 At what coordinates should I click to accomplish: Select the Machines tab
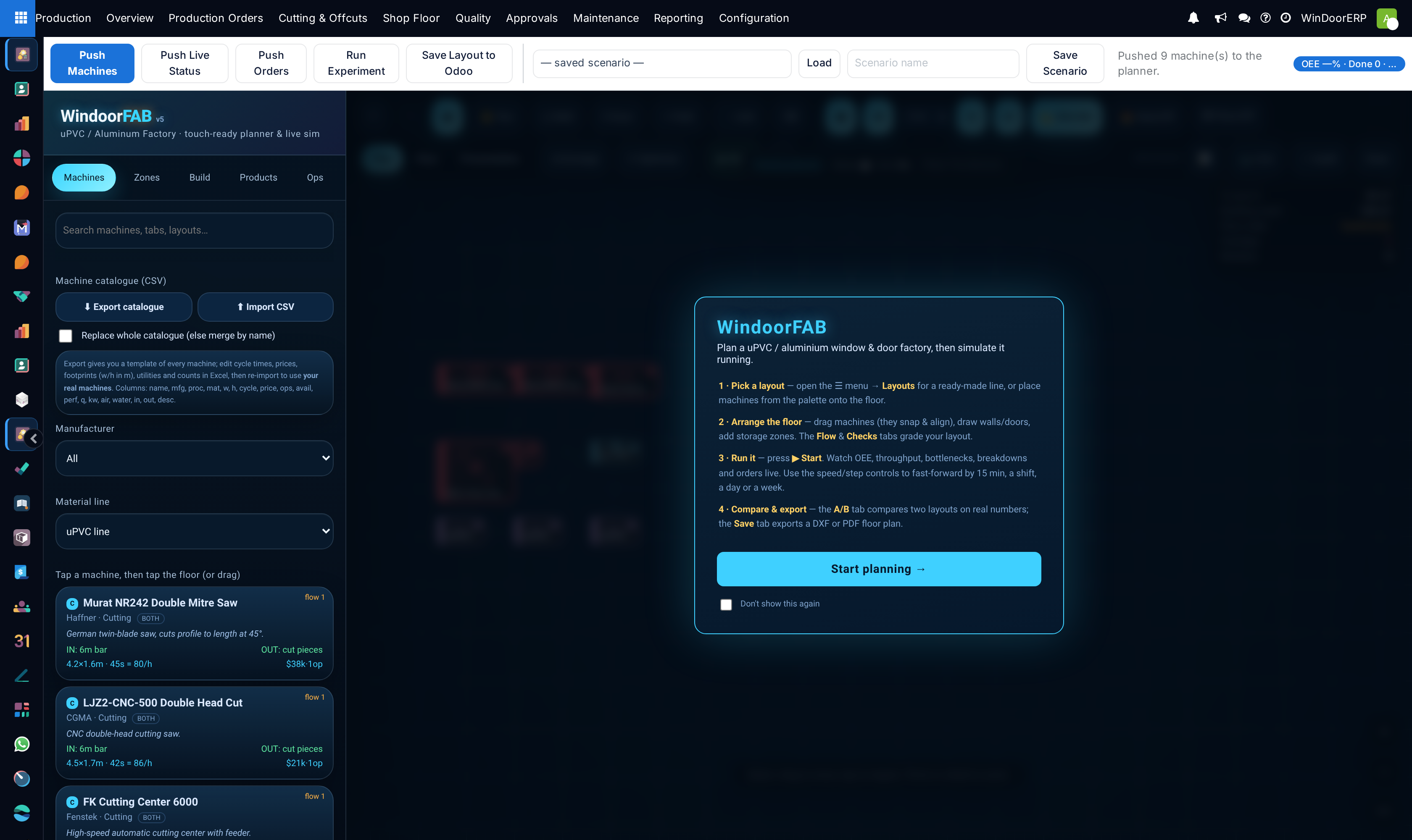coord(84,178)
